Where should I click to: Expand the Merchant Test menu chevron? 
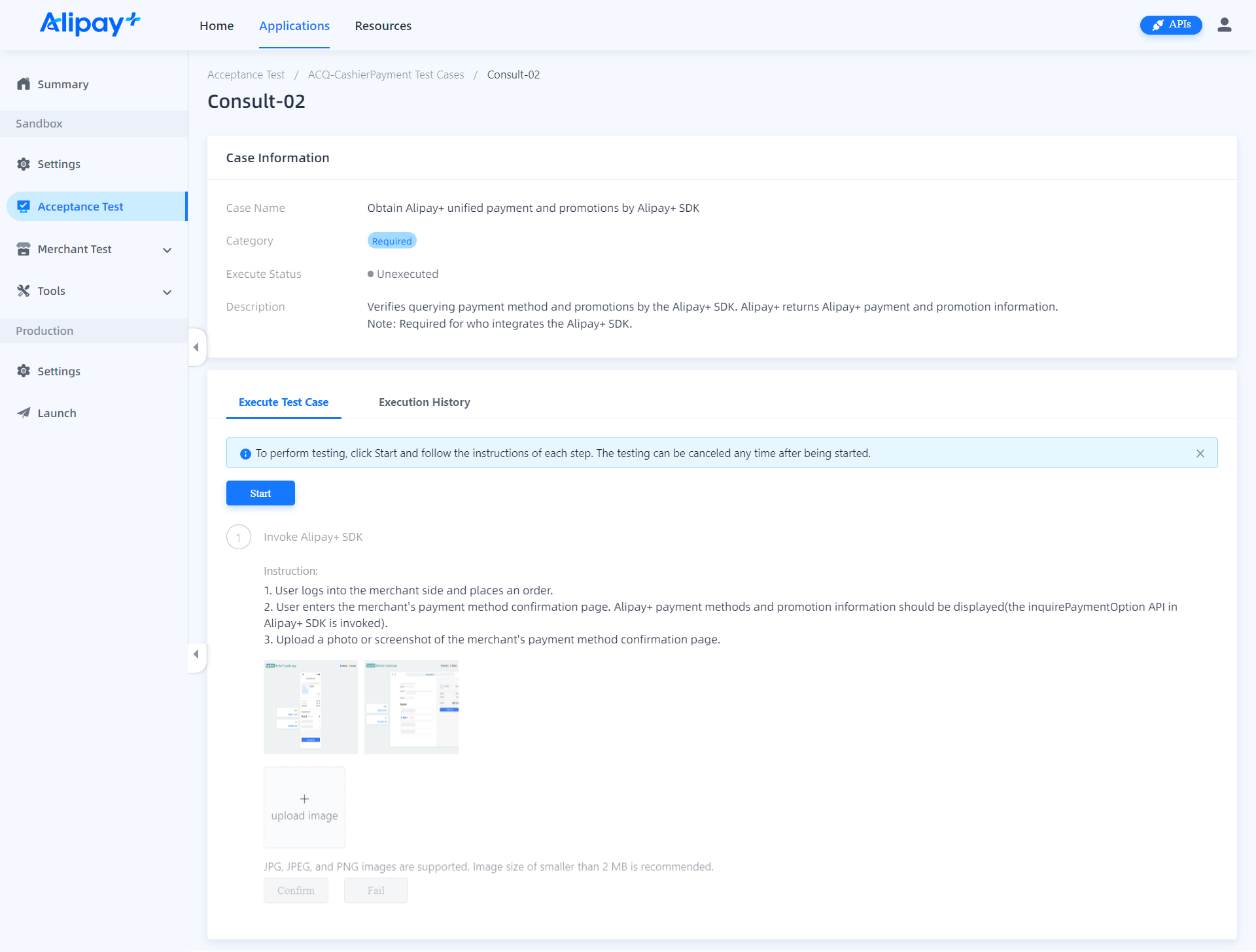click(167, 250)
